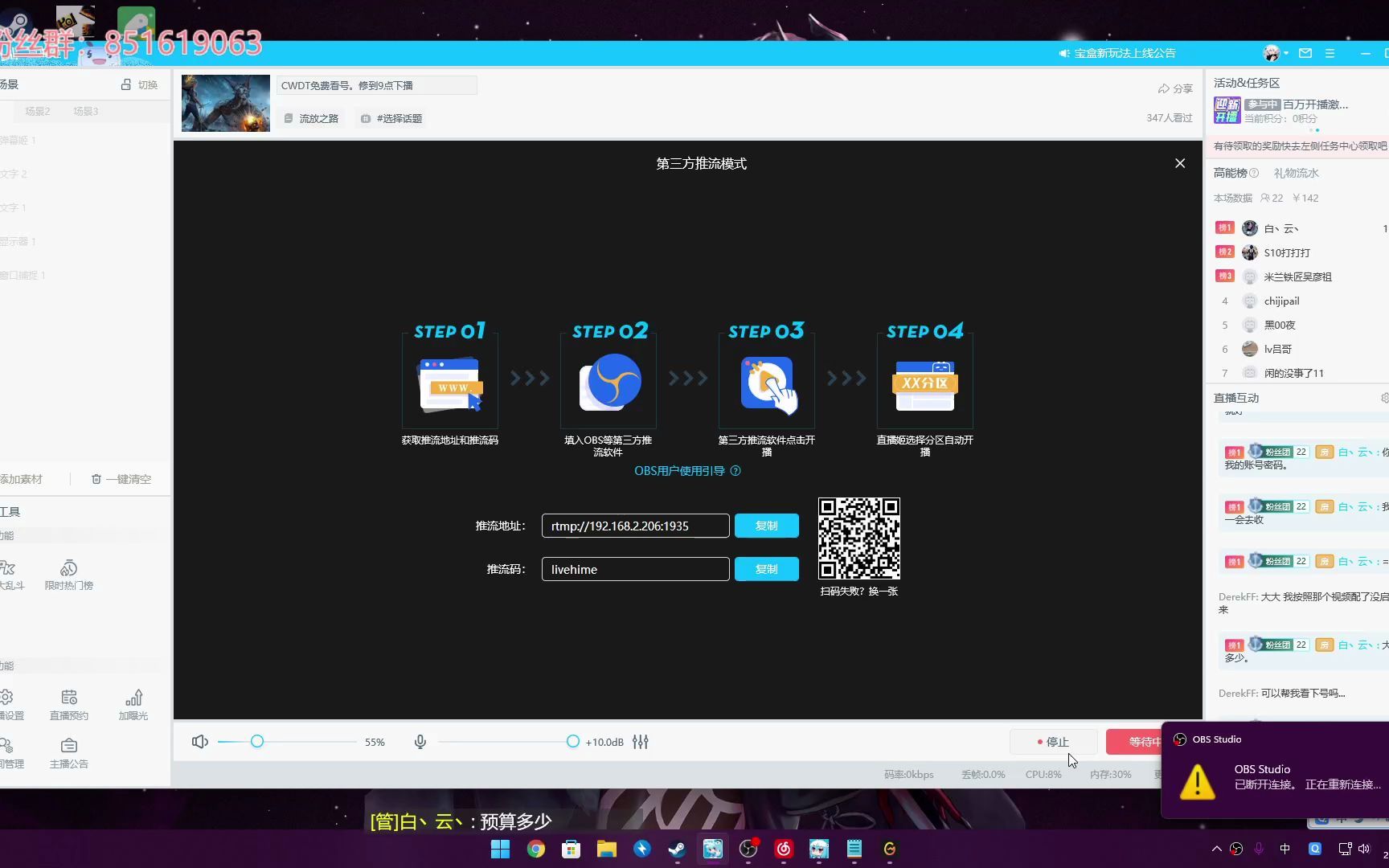Open the Notepad icon in the taskbar
The width and height of the screenshot is (1389, 868).
(x=854, y=849)
